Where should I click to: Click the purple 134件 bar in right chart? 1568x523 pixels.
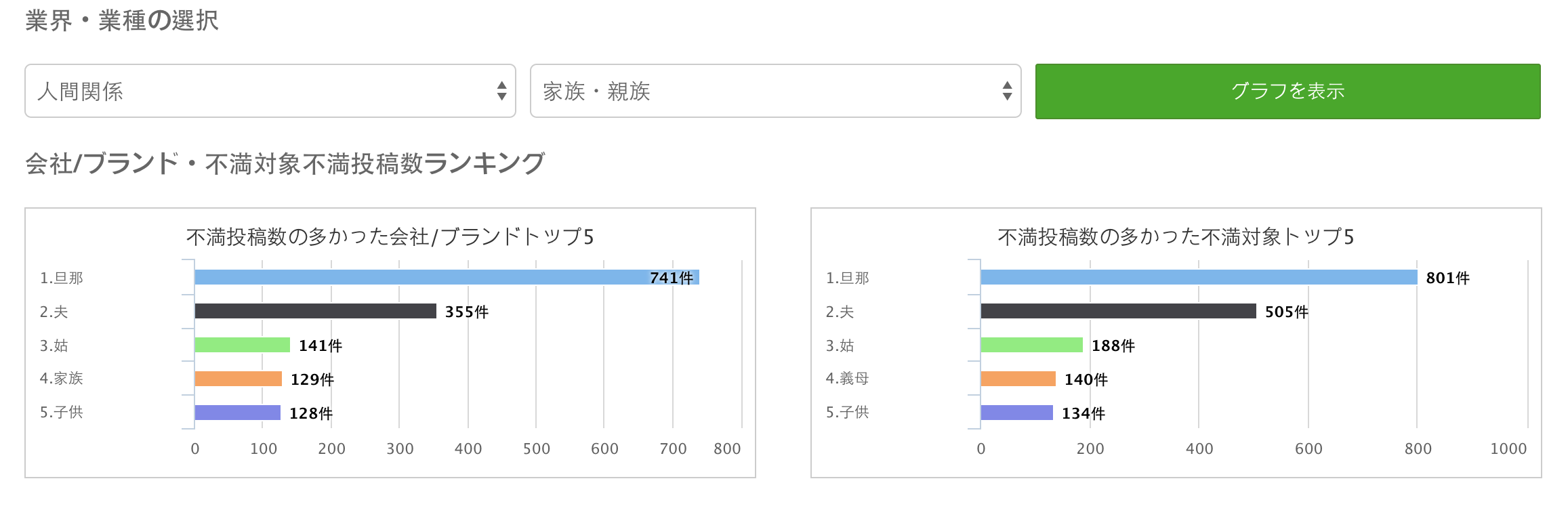(1017, 413)
